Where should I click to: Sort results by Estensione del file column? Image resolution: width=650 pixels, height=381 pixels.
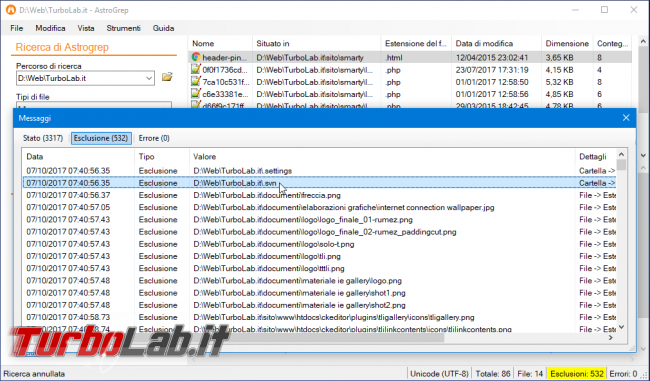tap(416, 44)
